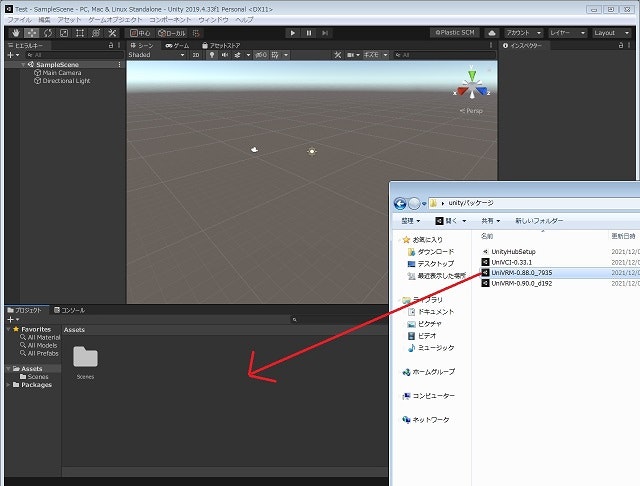
Task: Expand the Packages folder
Action: 8,384
